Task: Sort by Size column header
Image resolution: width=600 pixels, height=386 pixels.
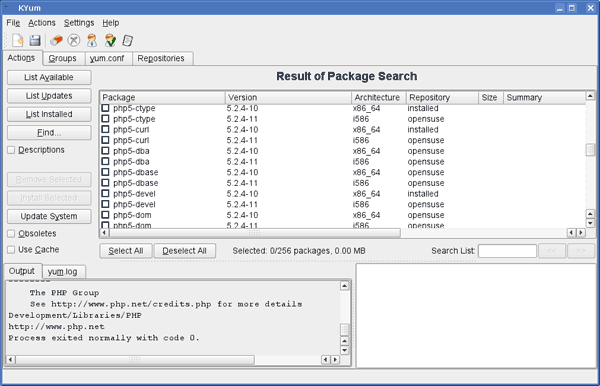Action: (491, 98)
